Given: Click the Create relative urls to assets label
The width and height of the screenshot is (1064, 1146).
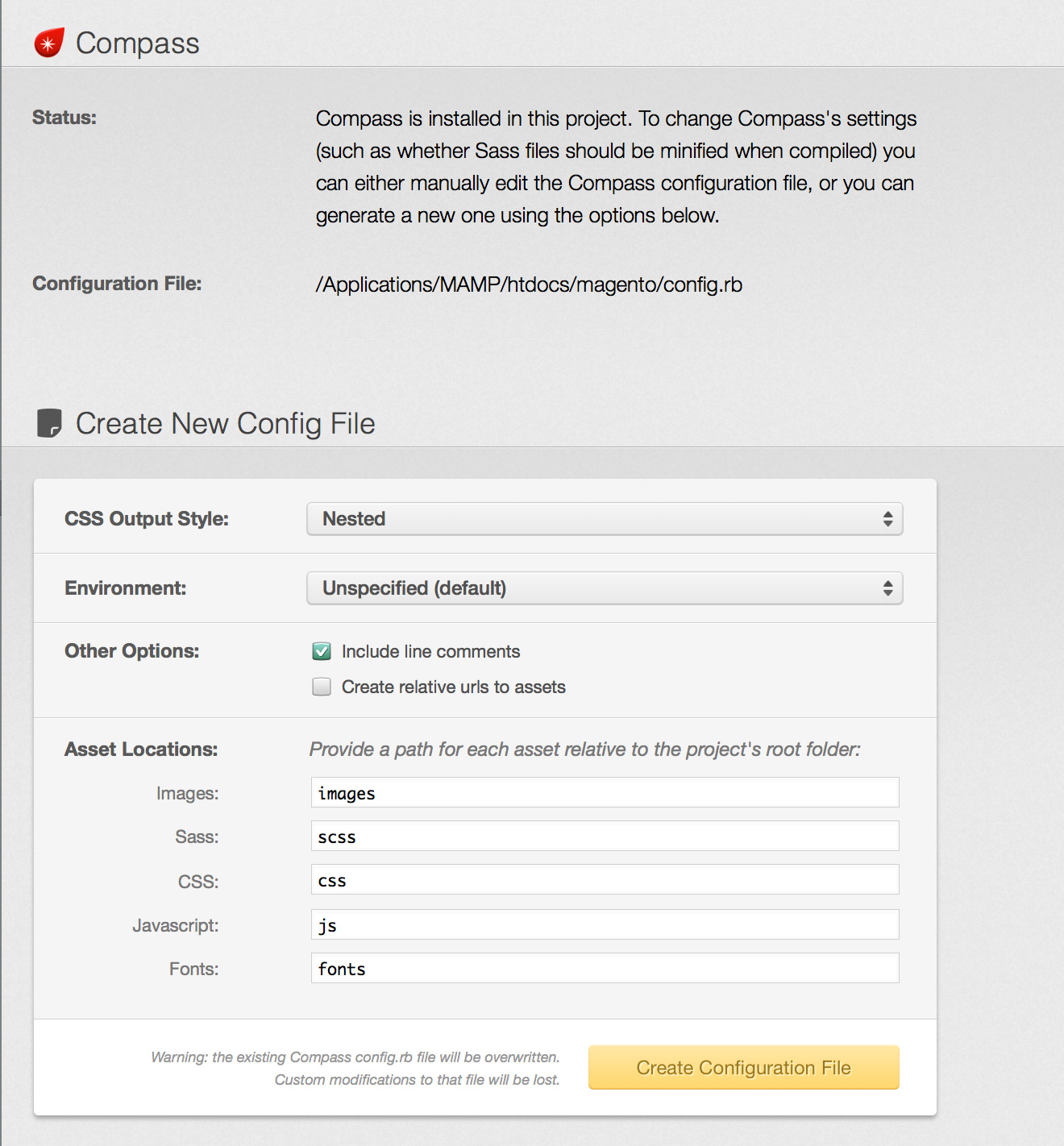Looking at the screenshot, I should point(453,687).
